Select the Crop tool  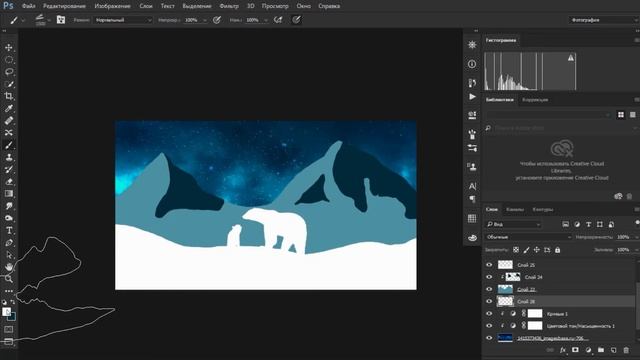(9, 96)
